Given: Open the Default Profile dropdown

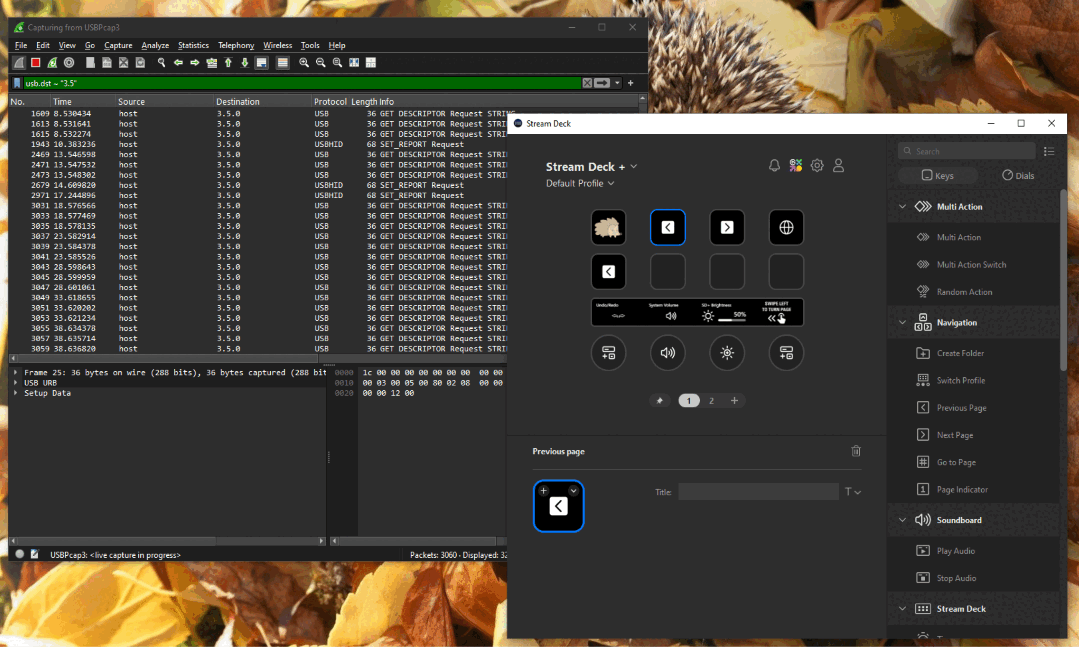Looking at the screenshot, I should pyautogui.click(x=580, y=184).
